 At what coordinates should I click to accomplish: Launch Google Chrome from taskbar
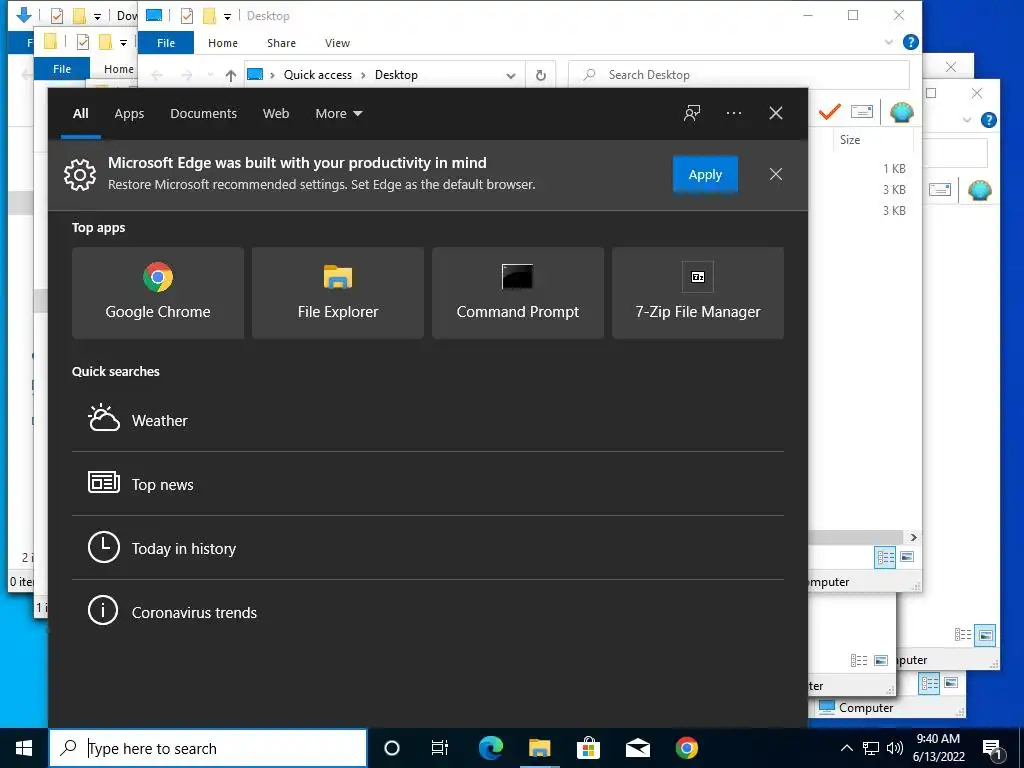click(x=686, y=748)
